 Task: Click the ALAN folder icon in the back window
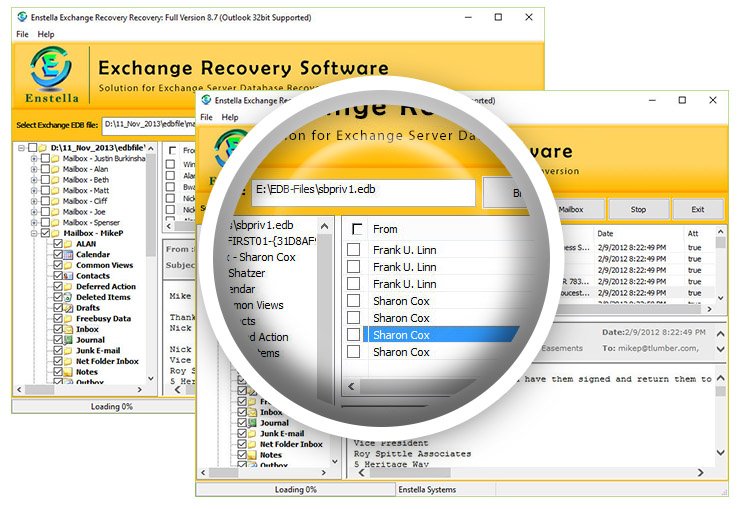[68, 244]
